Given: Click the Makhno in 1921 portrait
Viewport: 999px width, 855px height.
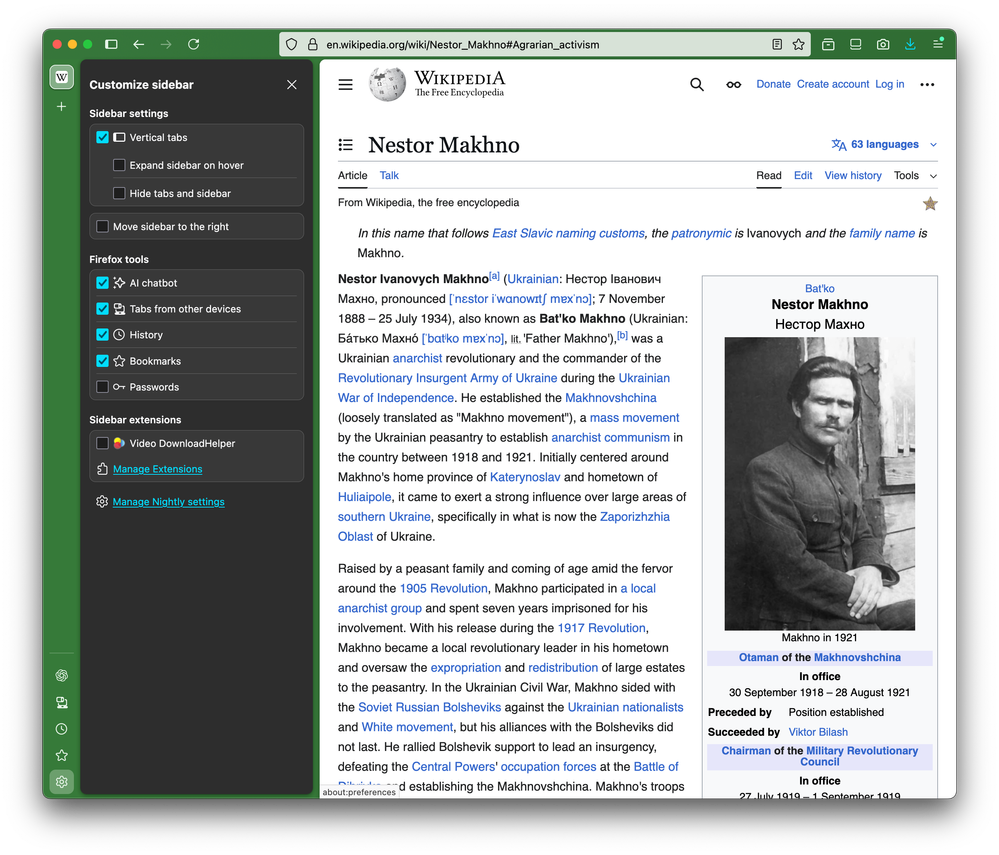Looking at the screenshot, I should 819,483.
